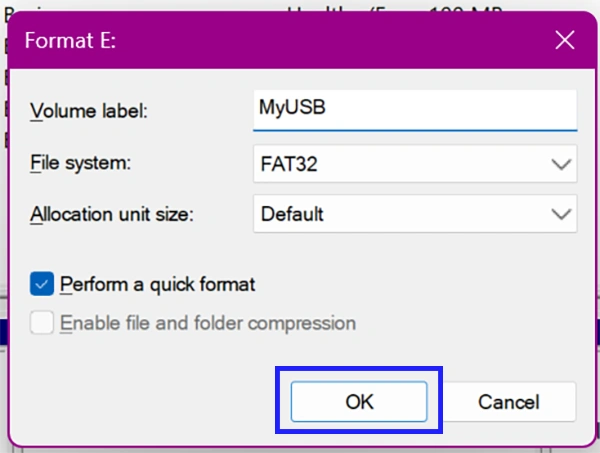Click the 'Volume label:' caption
The width and height of the screenshot is (600, 453).
click(x=89, y=111)
